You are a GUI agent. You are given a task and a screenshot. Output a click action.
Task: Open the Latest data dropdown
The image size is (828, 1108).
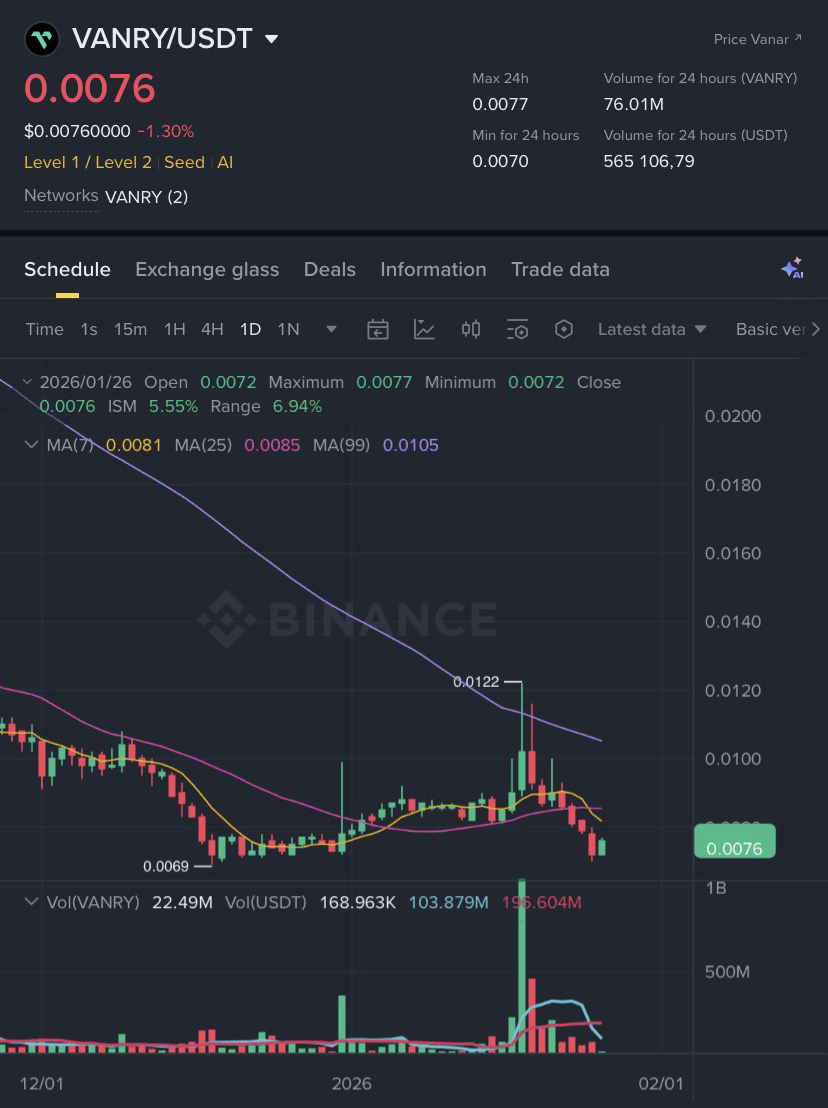tap(652, 329)
